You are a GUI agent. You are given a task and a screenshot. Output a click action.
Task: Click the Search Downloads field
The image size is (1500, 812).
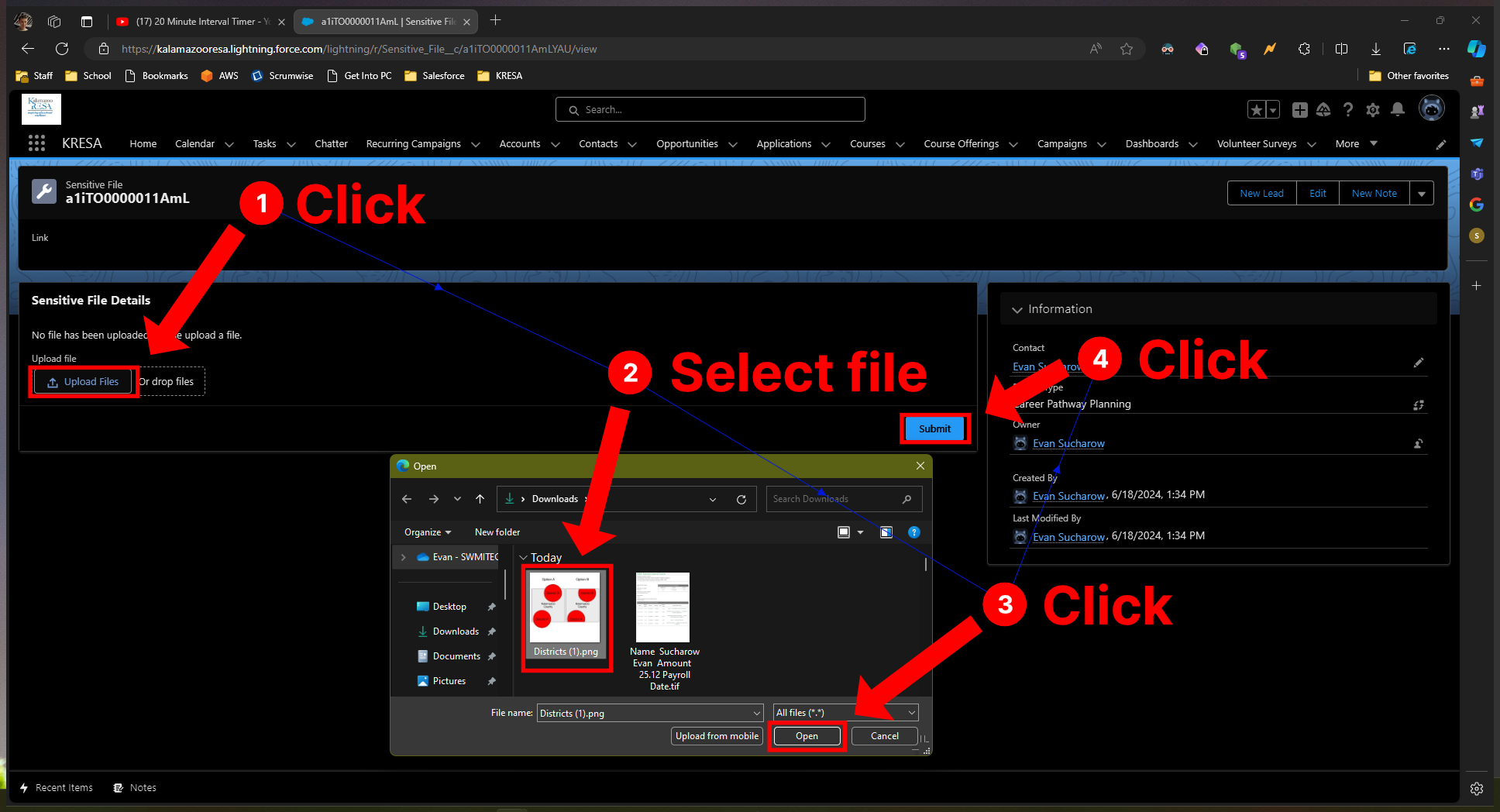(x=844, y=499)
